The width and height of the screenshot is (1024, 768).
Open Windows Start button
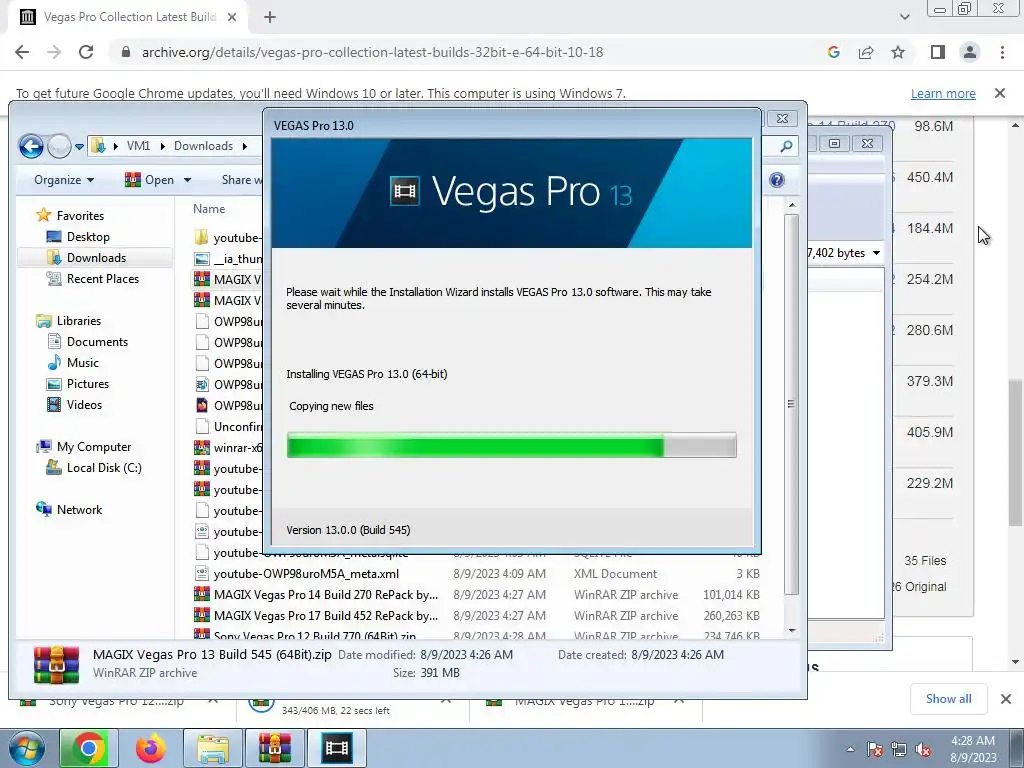click(x=27, y=748)
